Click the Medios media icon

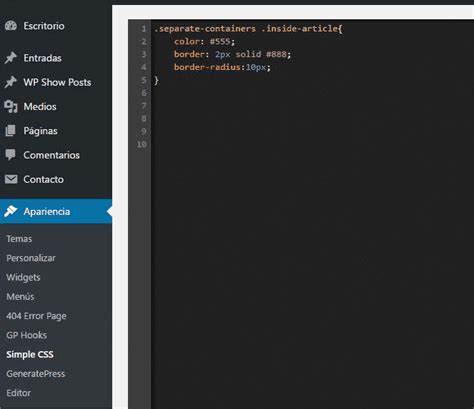[11, 106]
